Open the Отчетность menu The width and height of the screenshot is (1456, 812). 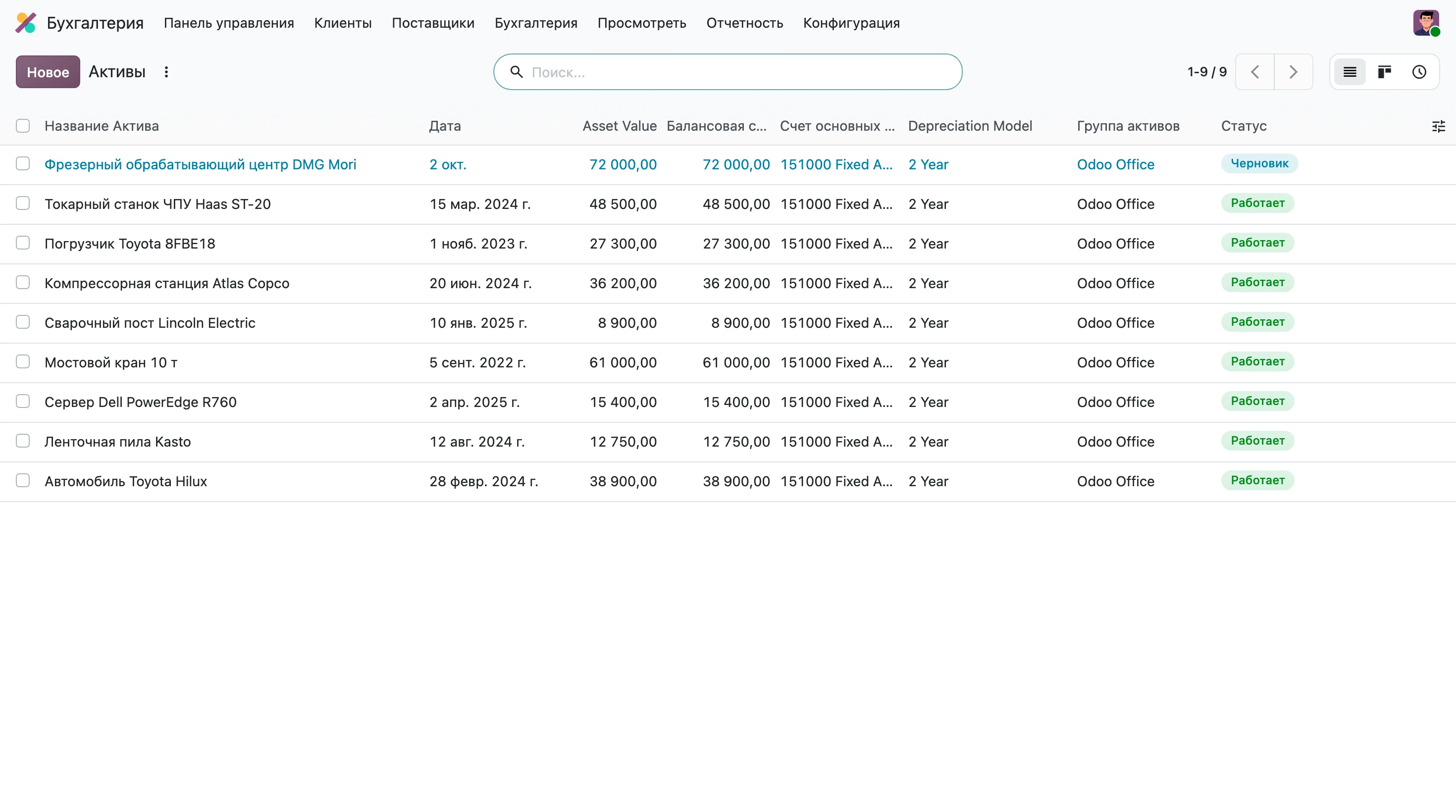point(744,23)
